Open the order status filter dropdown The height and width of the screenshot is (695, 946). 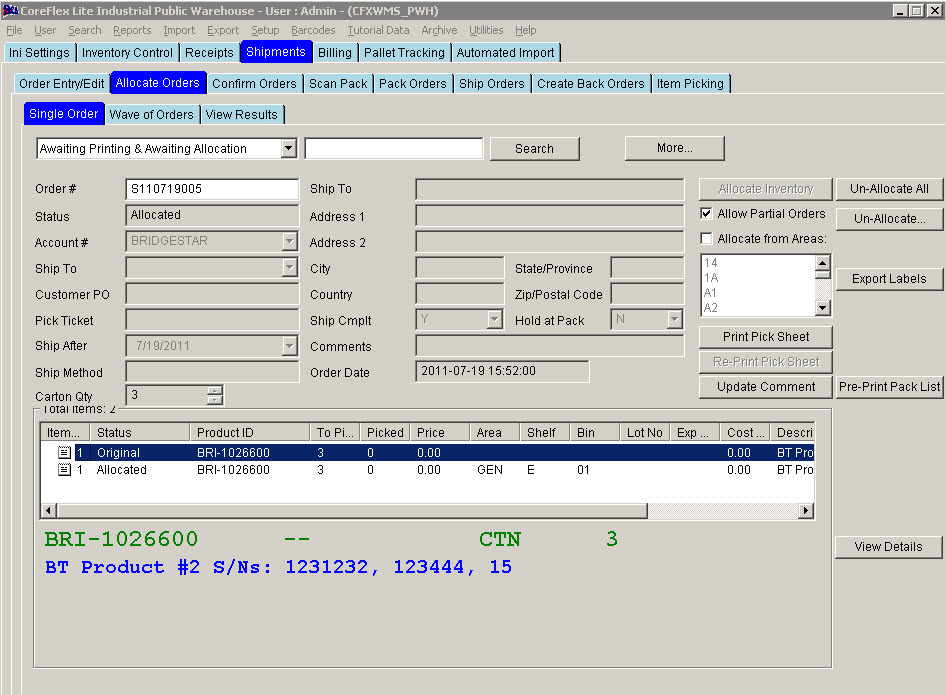(289, 148)
